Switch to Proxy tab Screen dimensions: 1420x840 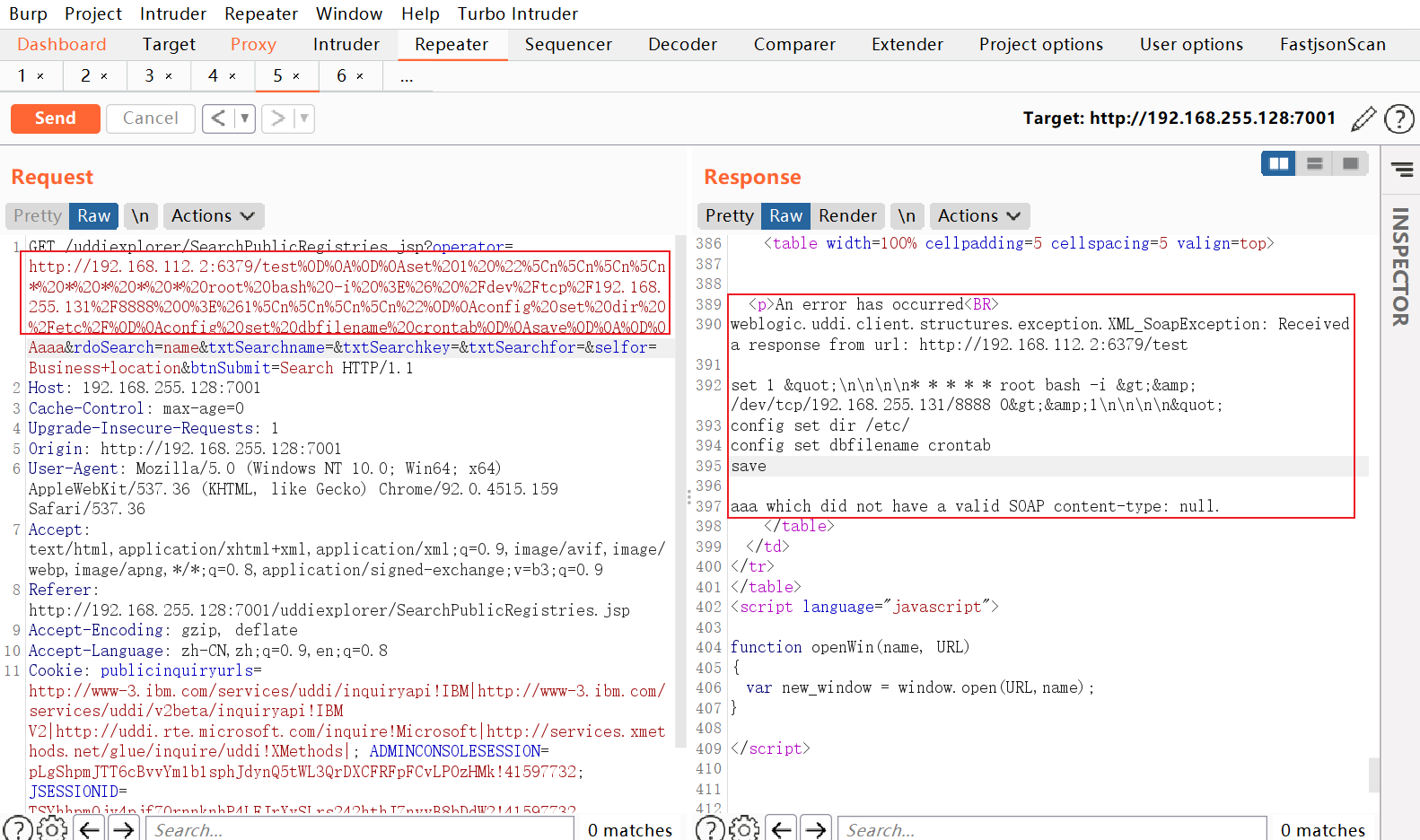[x=253, y=44]
